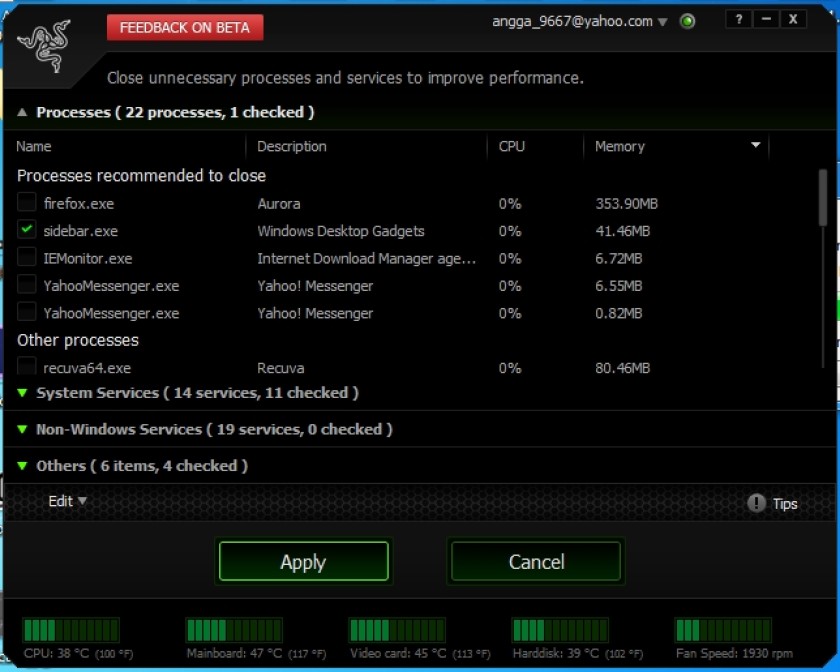Click the Fan Speed 1930 rpm text
This screenshot has width=840, height=672.
(734, 653)
